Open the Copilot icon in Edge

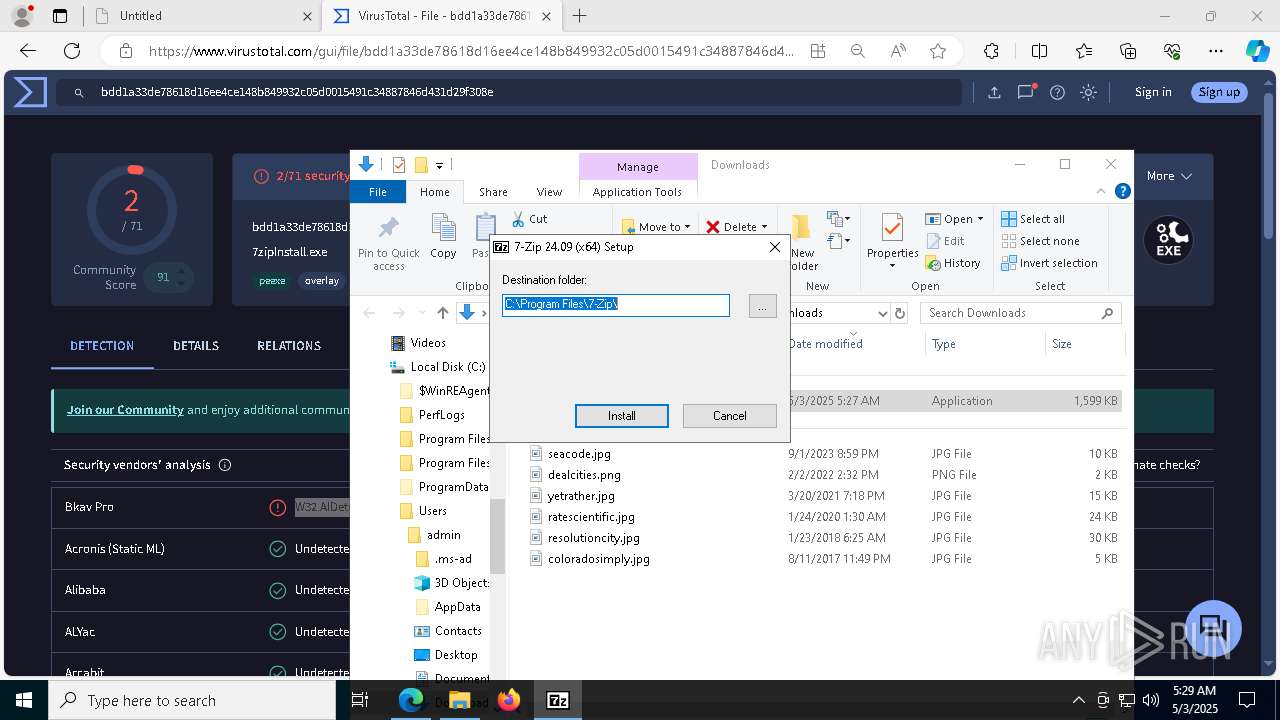[1257, 51]
